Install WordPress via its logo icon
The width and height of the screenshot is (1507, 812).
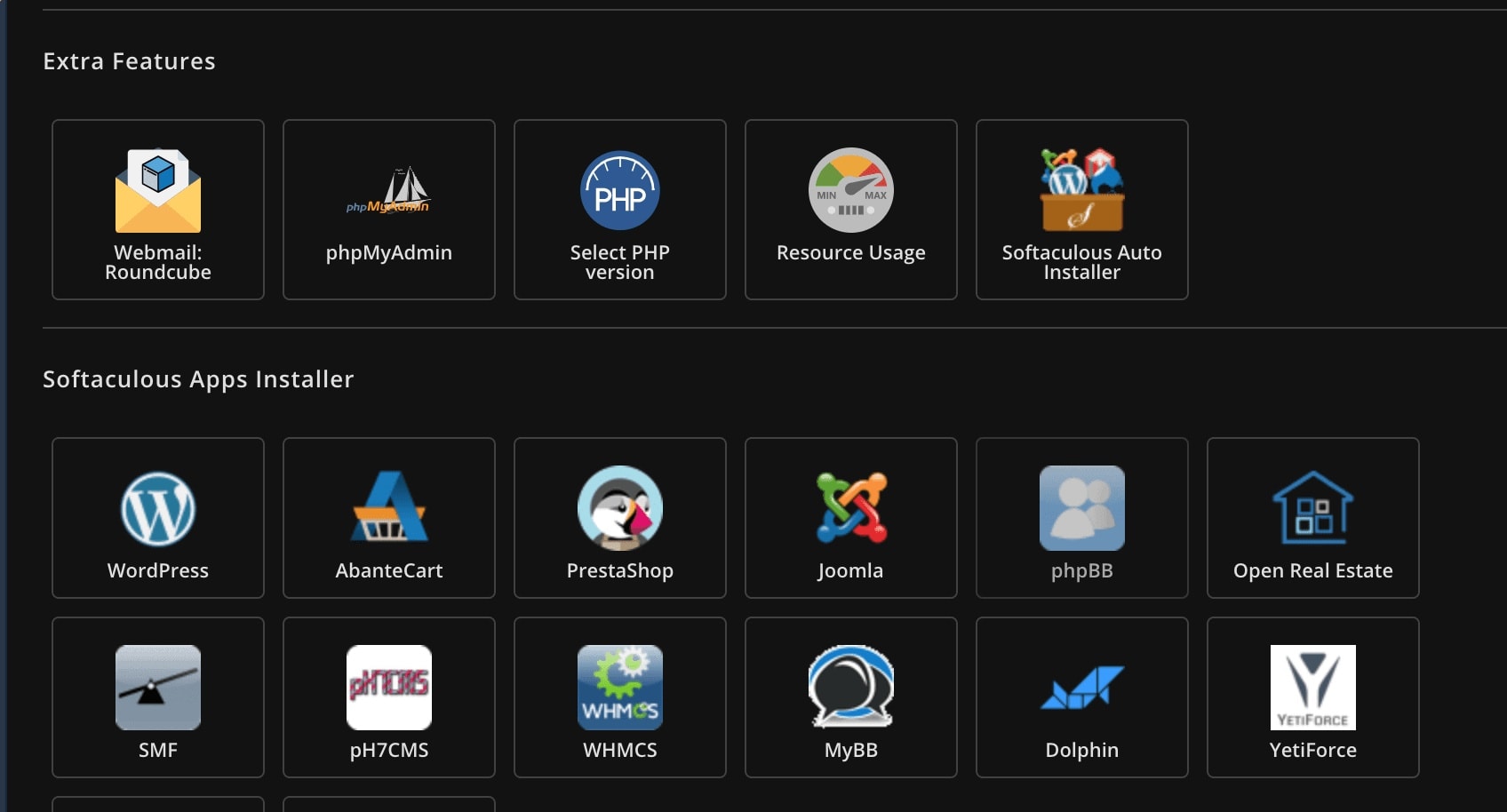(x=158, y=508)
